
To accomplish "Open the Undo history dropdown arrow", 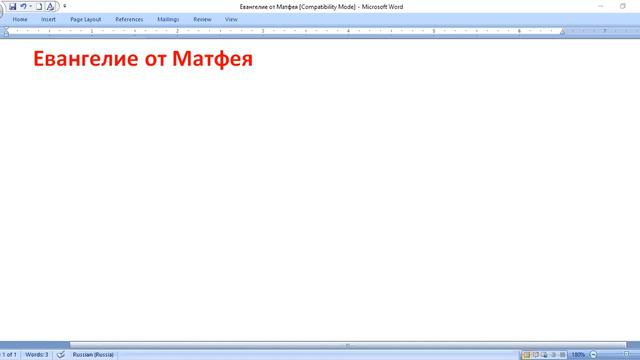I will point(31,7).
